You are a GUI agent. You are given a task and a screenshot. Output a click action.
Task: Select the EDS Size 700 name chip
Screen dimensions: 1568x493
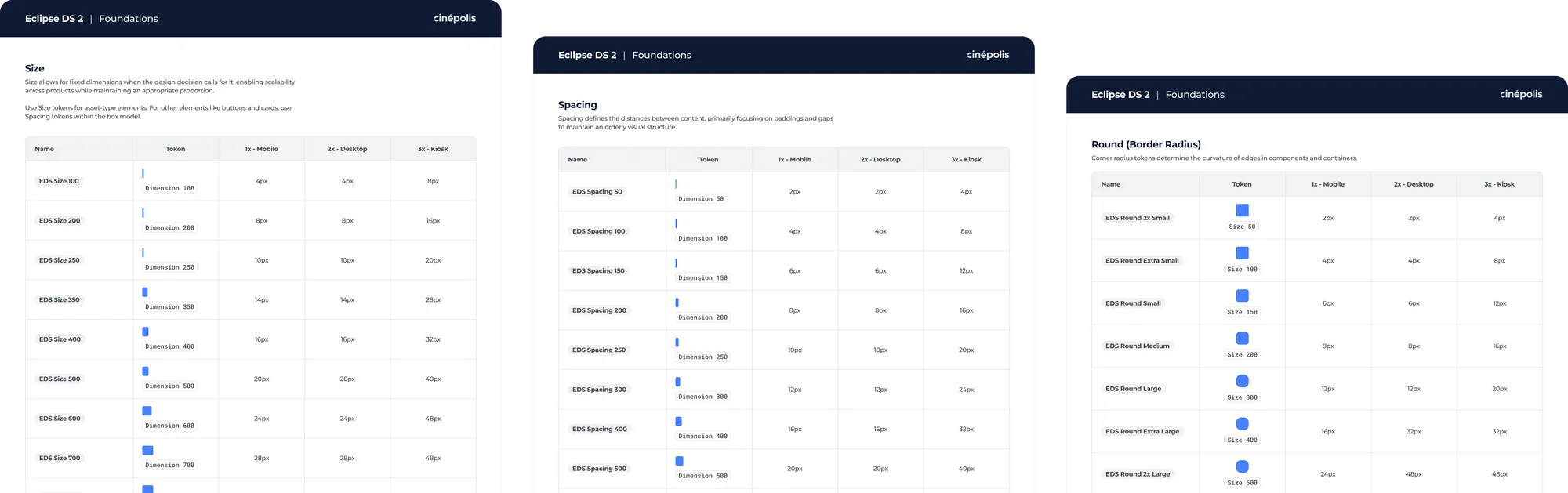point(60,458)
